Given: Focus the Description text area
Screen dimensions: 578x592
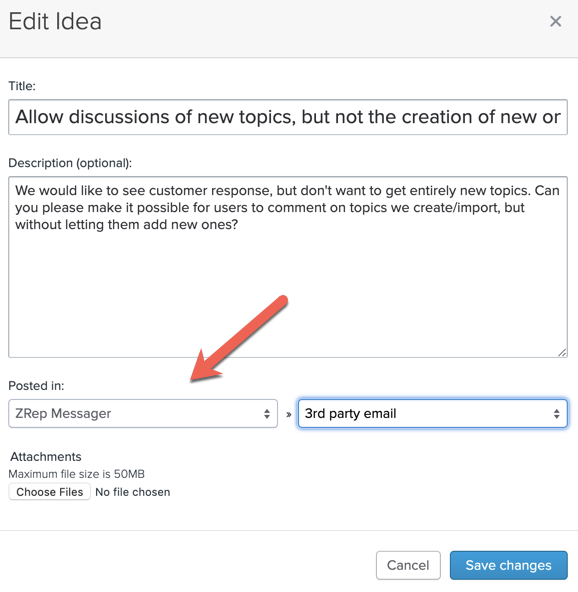Looking at the screenshot, I should point(288,267).
